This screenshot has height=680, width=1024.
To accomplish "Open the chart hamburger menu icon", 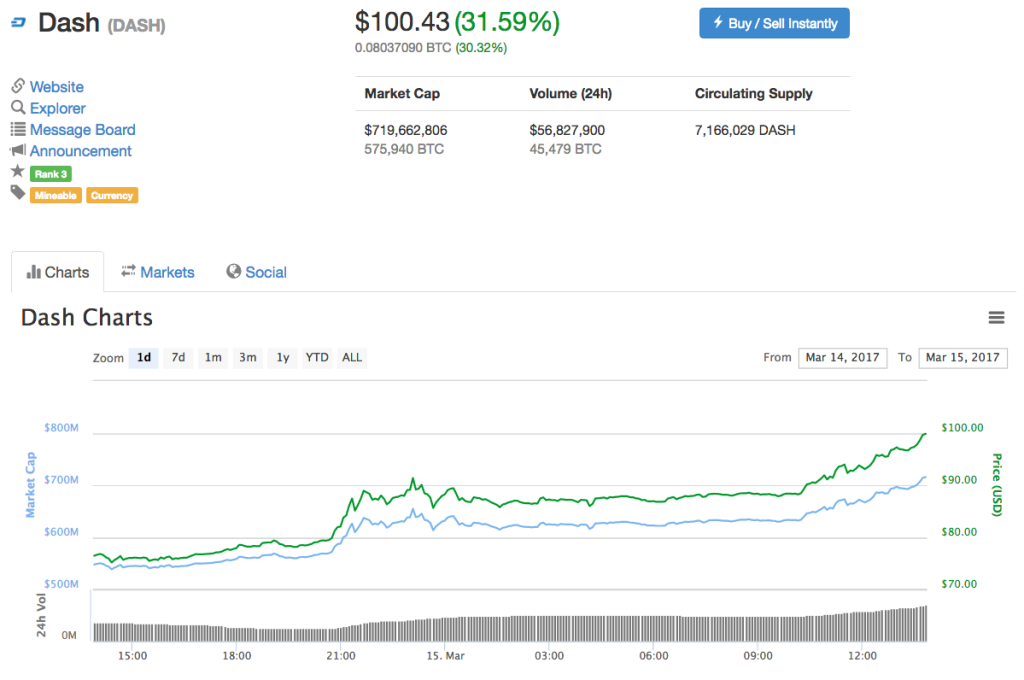I will point(996,317).
